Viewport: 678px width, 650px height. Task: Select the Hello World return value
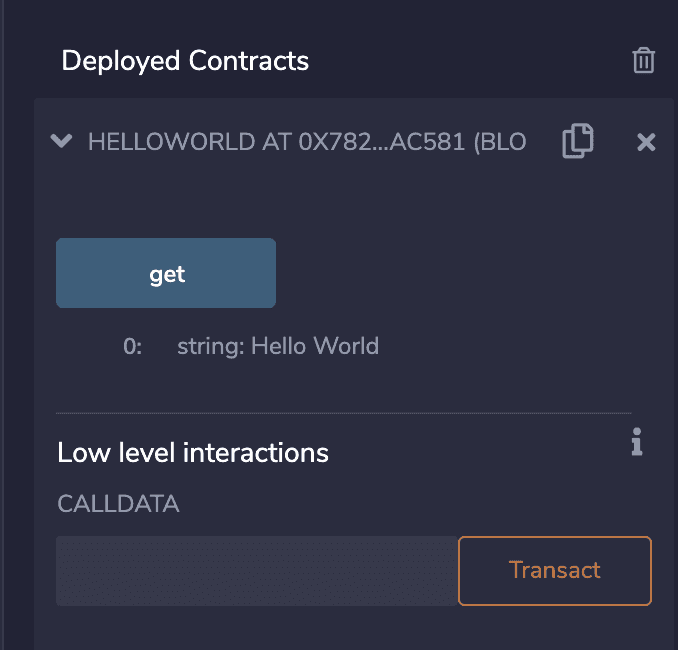coord(315,347)
